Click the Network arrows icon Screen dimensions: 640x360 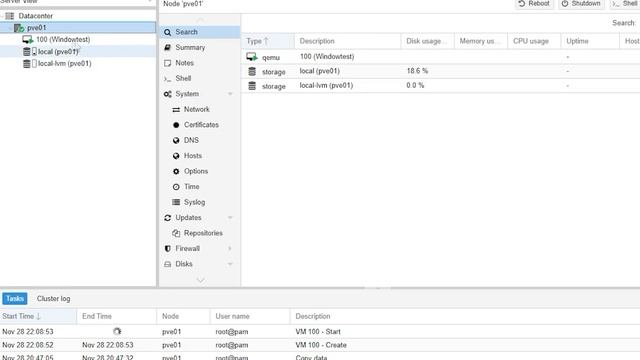[176, 109]
